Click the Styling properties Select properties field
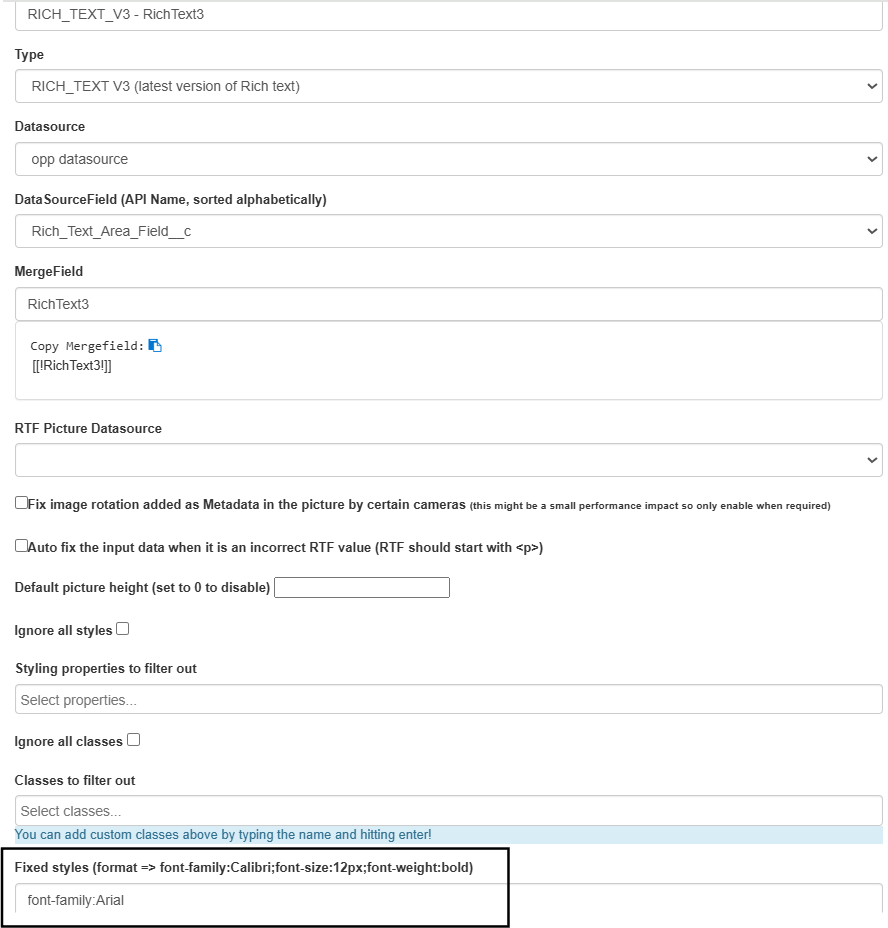The width and height of the screenshot is (888, 928). click(449, 700)
